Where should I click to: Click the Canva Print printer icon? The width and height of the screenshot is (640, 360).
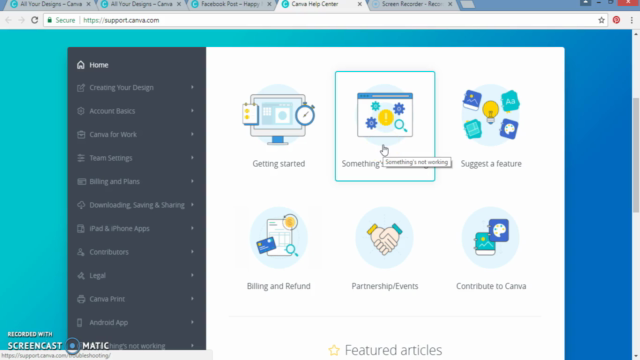pyautogui.click(x=80, y=299)
